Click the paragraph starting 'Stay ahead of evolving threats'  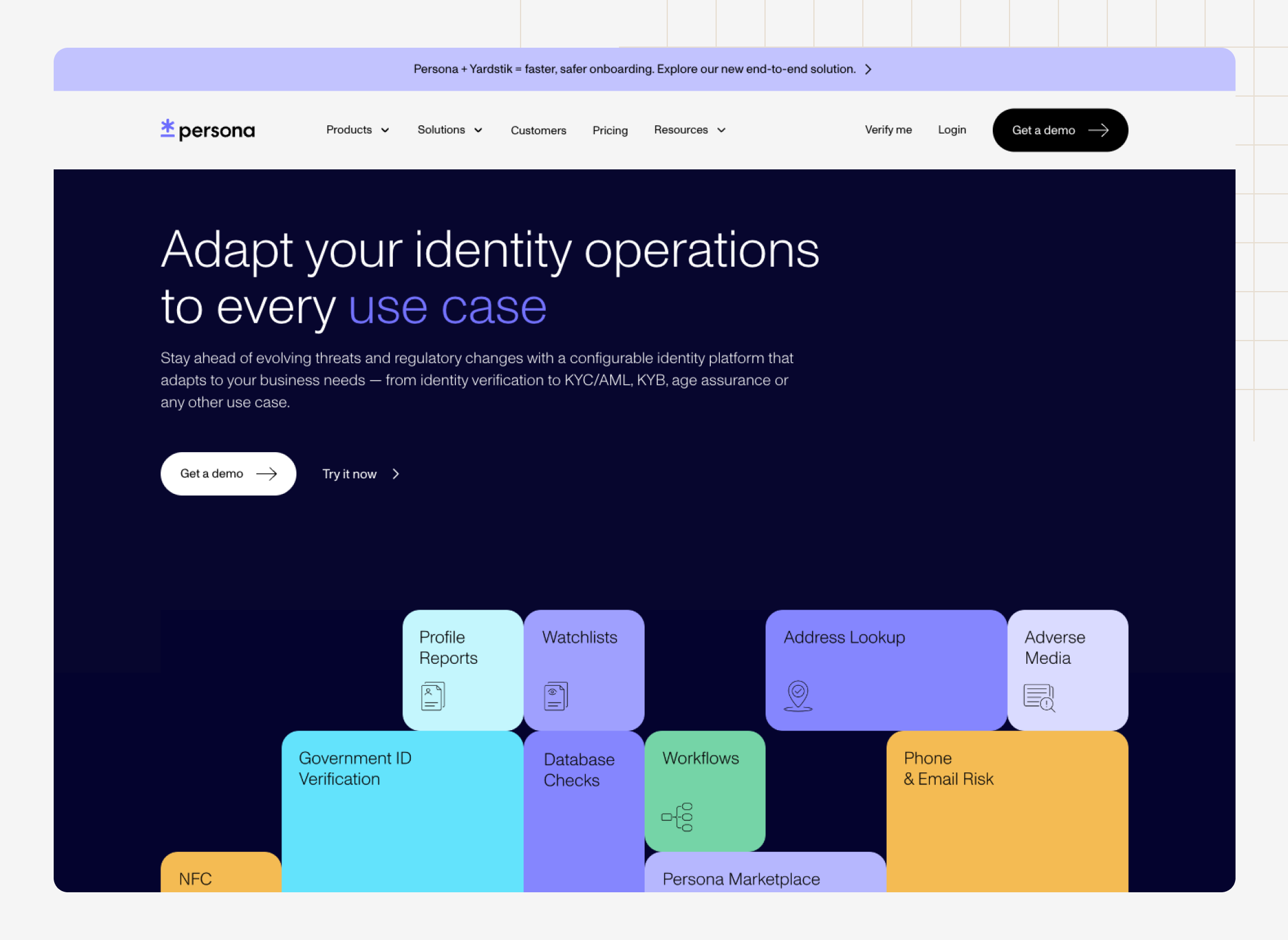(x=477, y=380)
